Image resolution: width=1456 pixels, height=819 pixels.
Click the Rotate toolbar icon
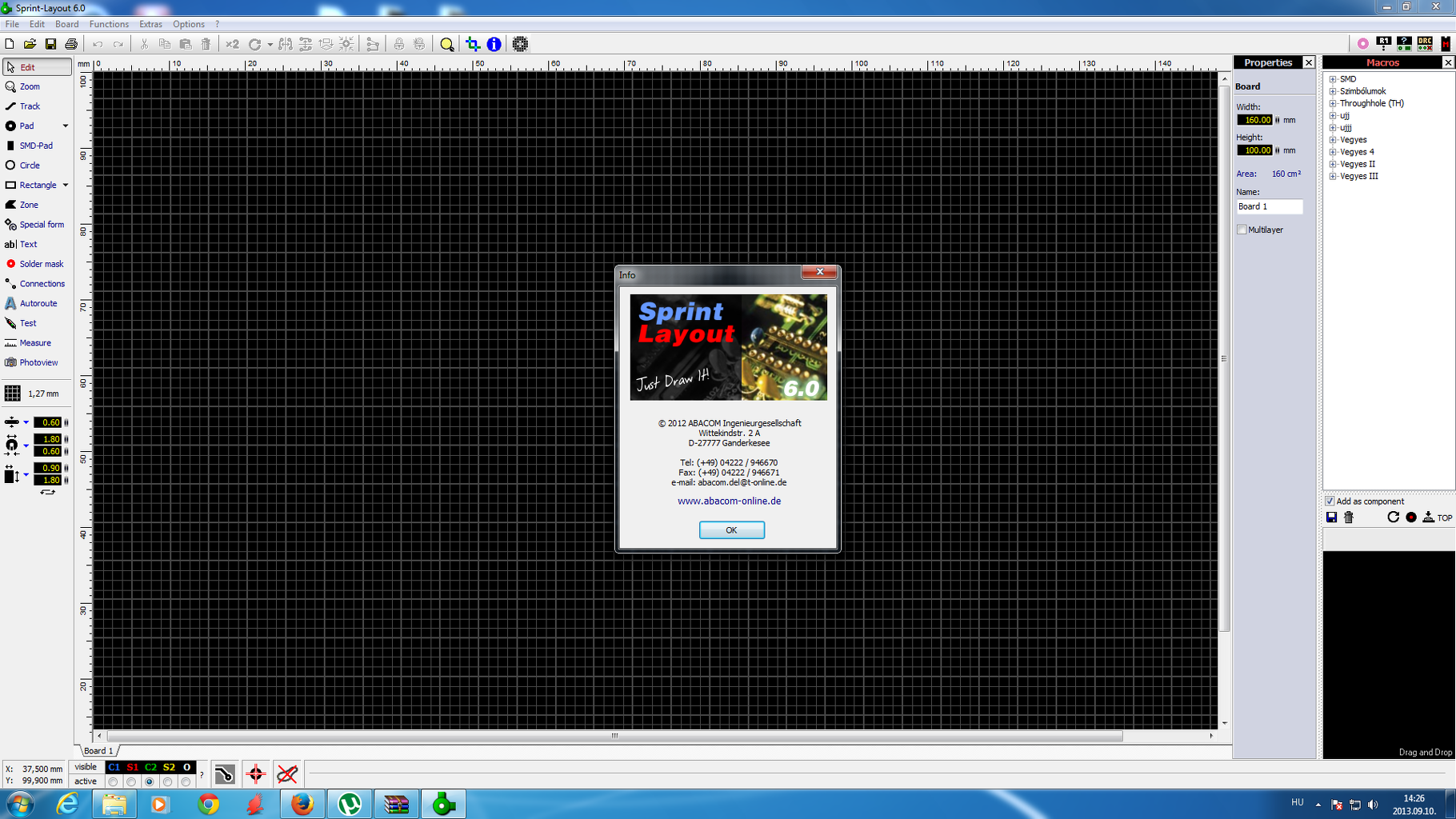tap(255, 44)
